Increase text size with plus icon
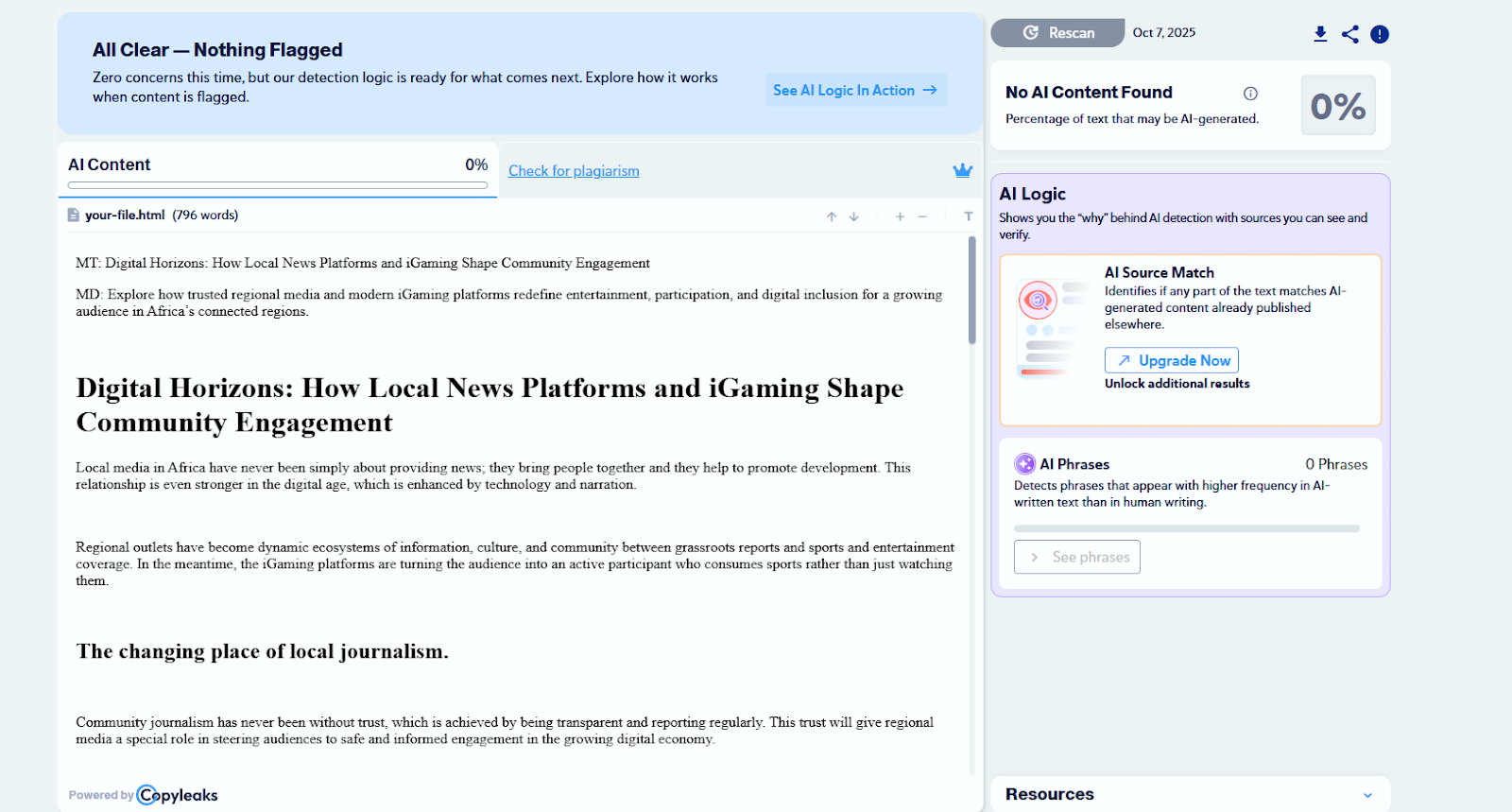 pyautogui.click(x=900, y=216)
